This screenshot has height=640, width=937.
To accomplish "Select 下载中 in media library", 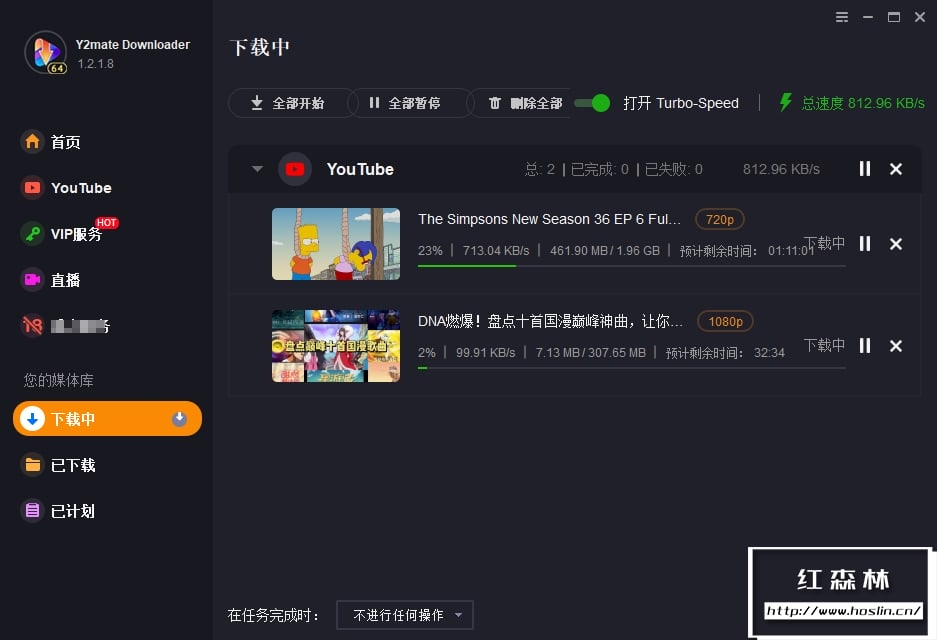I will (x=107, y=418).
